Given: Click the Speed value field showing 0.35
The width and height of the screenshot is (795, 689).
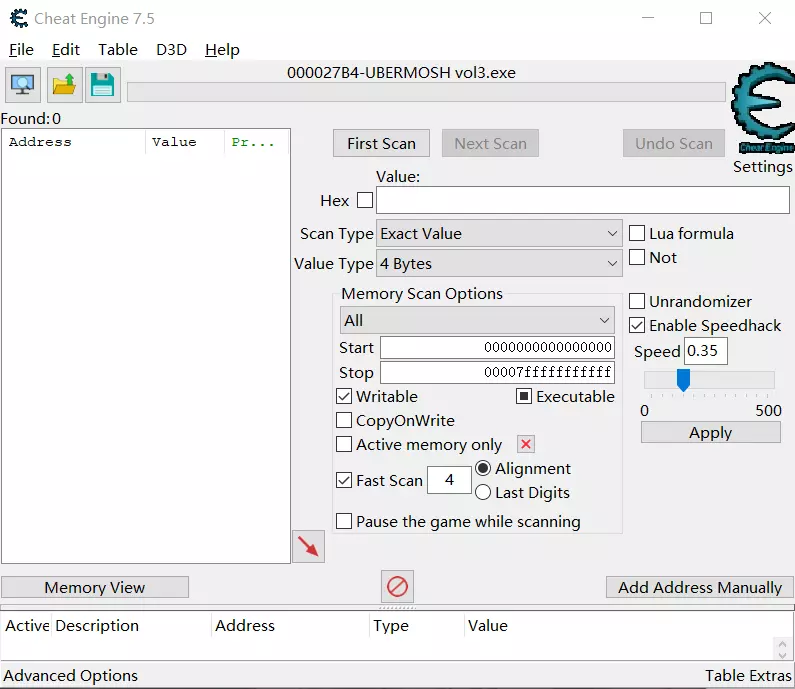Looking at the screenshot, I should pos(706,351).
